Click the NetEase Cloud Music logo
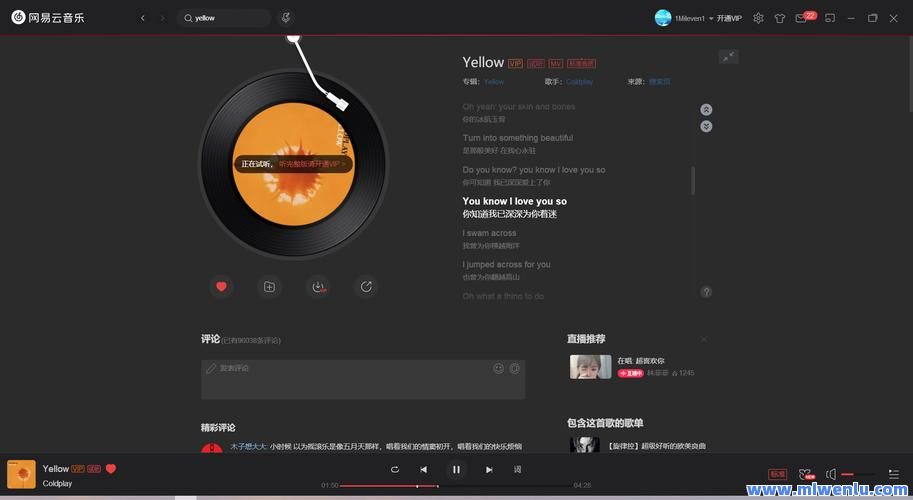Viewport: 913px width, 500px height. pos(48,17)
